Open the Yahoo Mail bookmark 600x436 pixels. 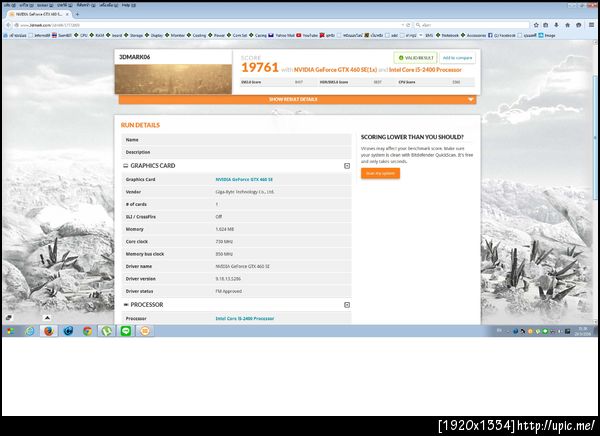coord(282,35)
